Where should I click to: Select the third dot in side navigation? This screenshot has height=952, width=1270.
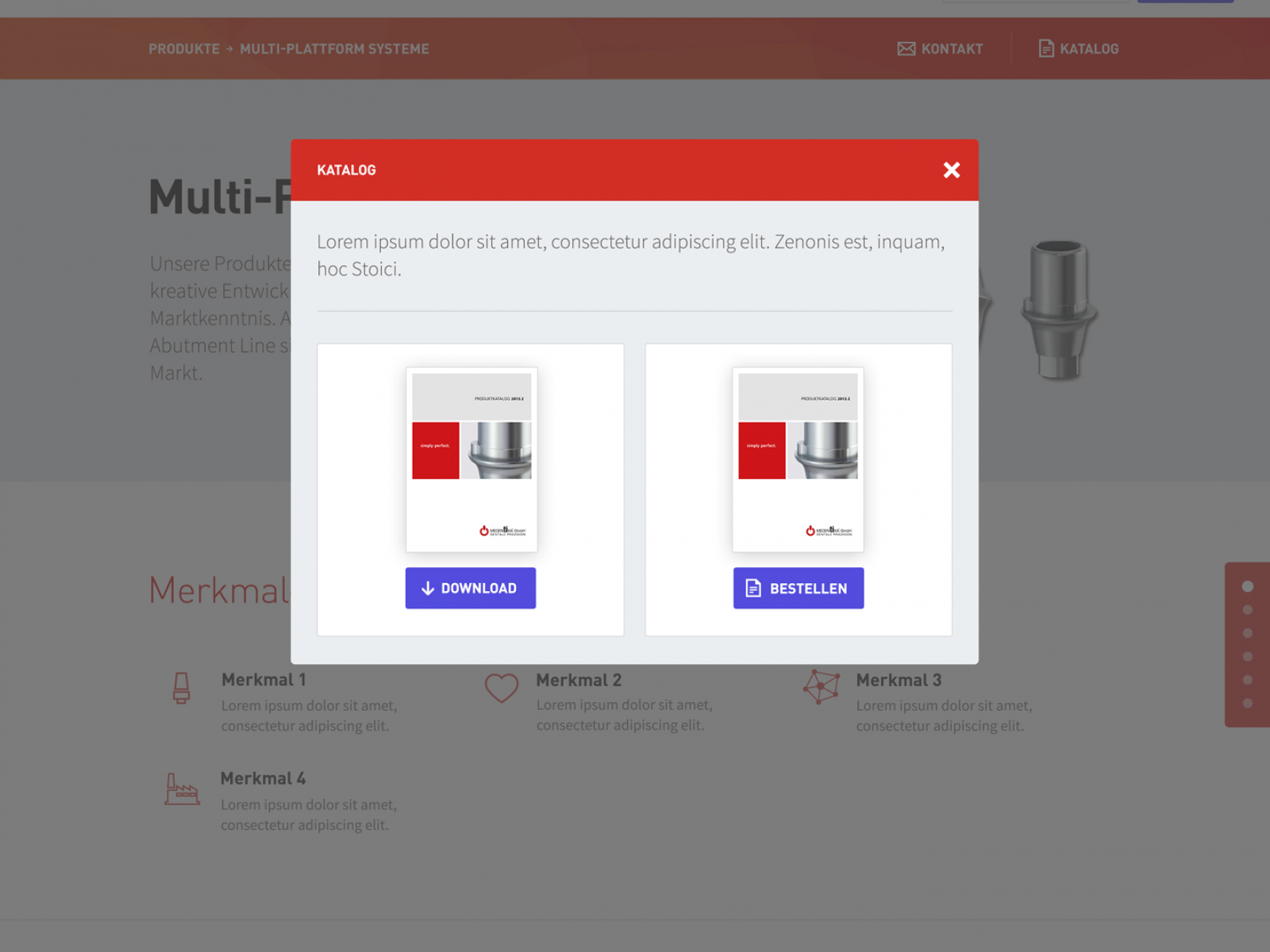pos(1247,633)
